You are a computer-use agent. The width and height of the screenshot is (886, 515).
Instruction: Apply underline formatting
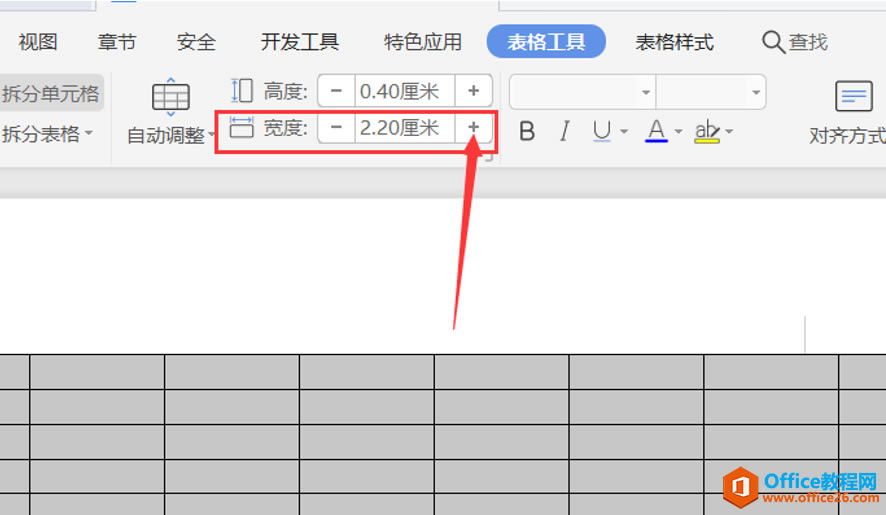coord(602,131)
